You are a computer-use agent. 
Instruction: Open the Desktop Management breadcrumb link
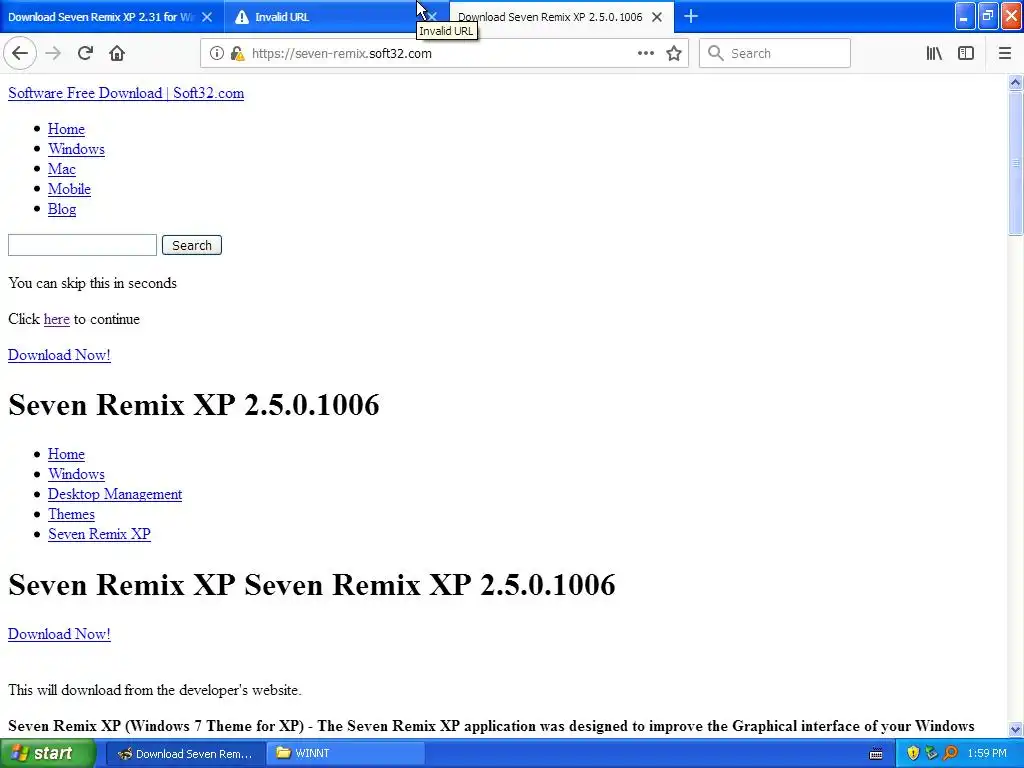[x=115, y=494]
